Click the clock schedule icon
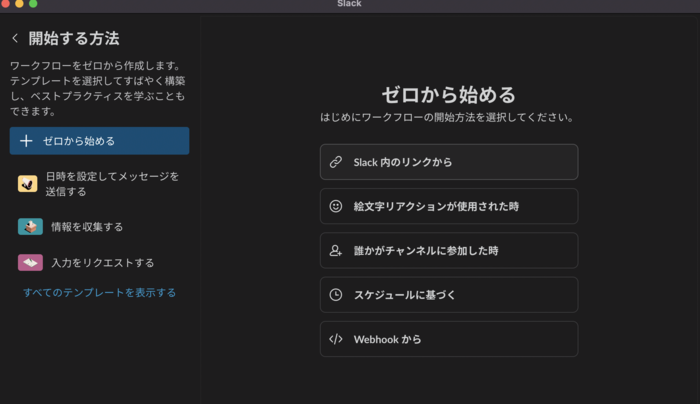This screenshot has width=700, height=404. [x=336, y=295]
